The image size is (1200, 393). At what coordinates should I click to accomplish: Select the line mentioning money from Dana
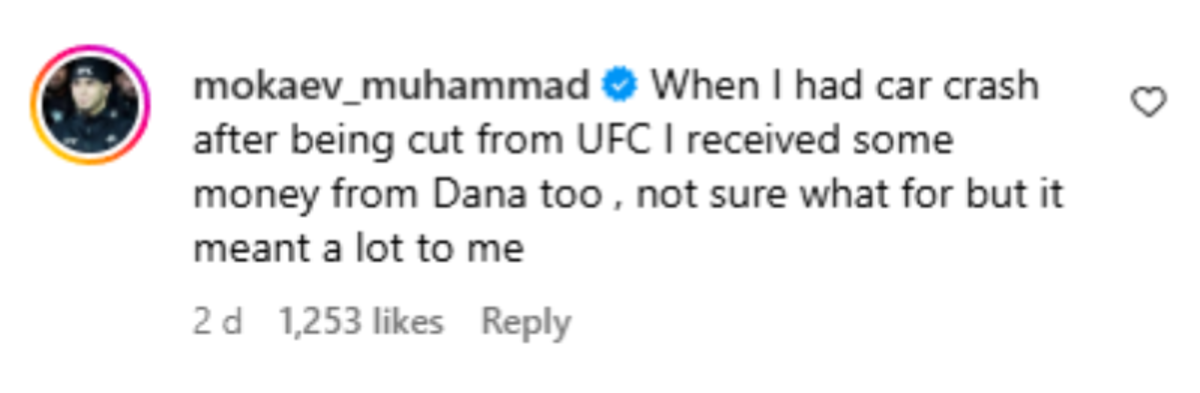627,195
